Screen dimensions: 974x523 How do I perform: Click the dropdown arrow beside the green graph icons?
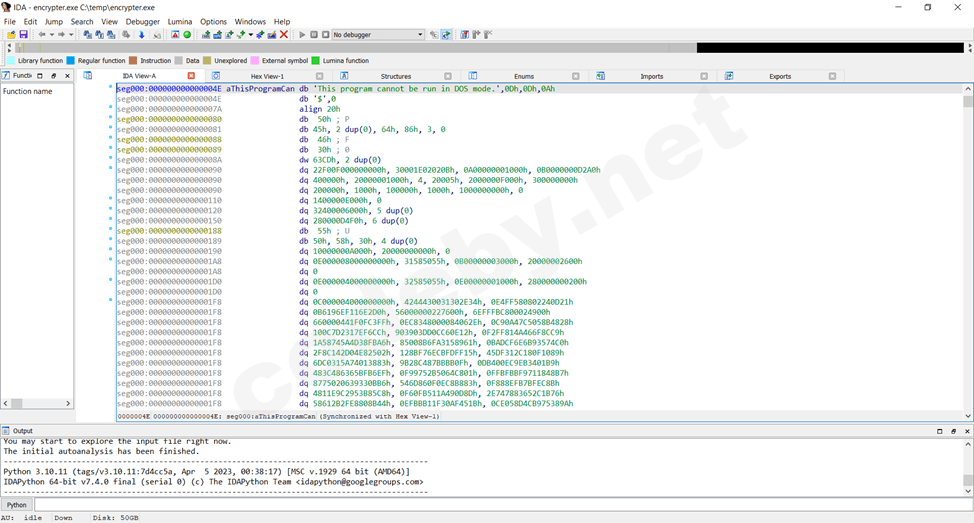point(251,35)
